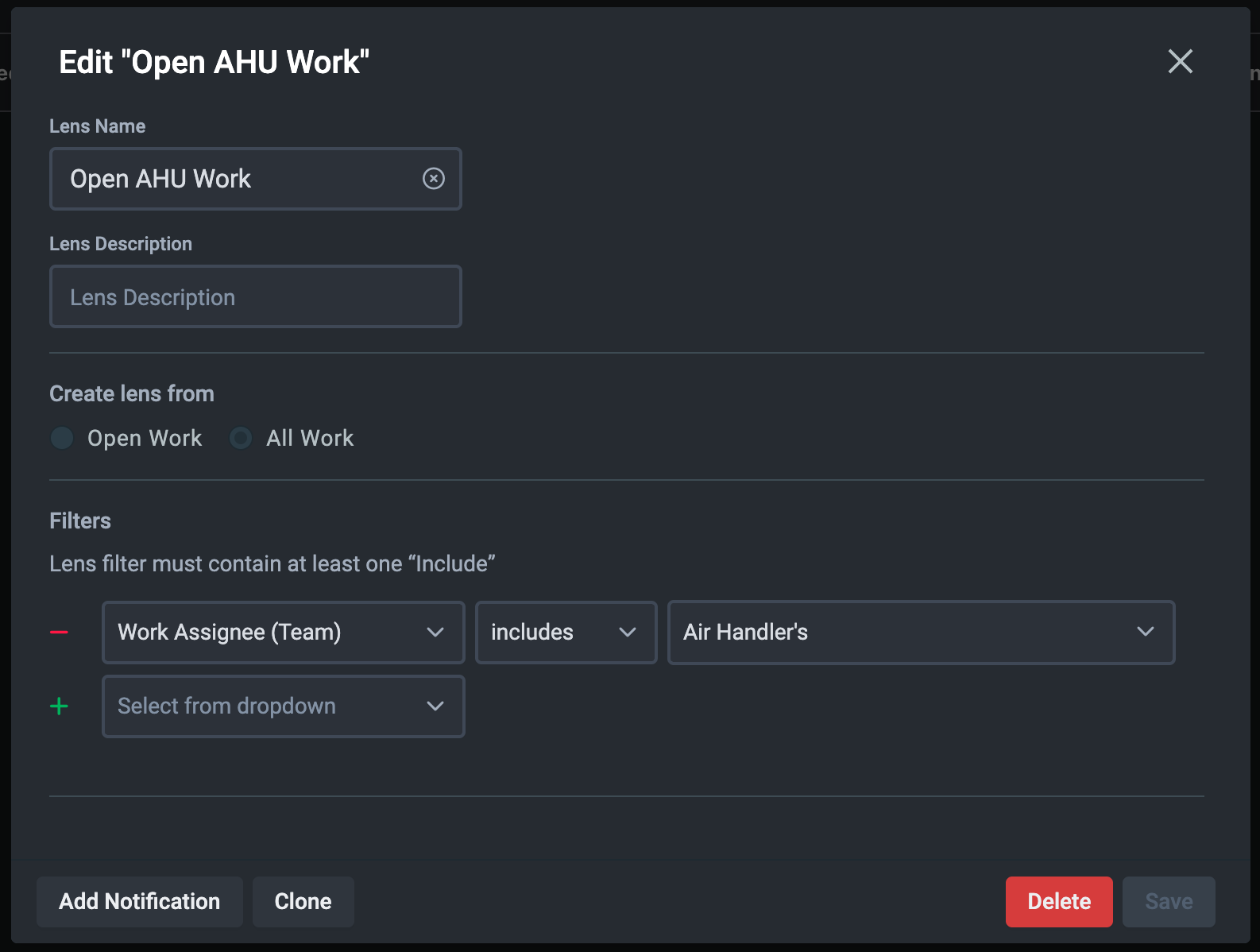Click the chevron in the Work Assignee (Team) field
Image resolution: width=1260 pixels, height=952 pixels.
[x=435, y=633]
